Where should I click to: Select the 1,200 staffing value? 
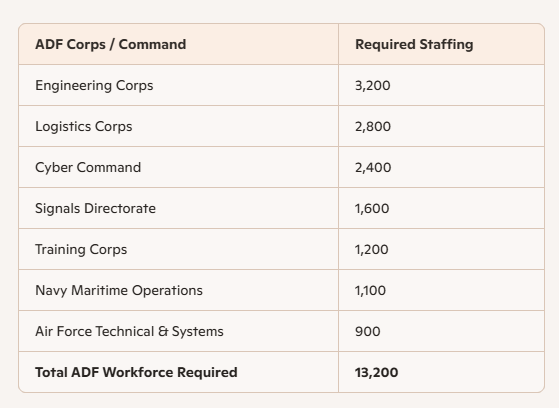[x=371, y=250]
